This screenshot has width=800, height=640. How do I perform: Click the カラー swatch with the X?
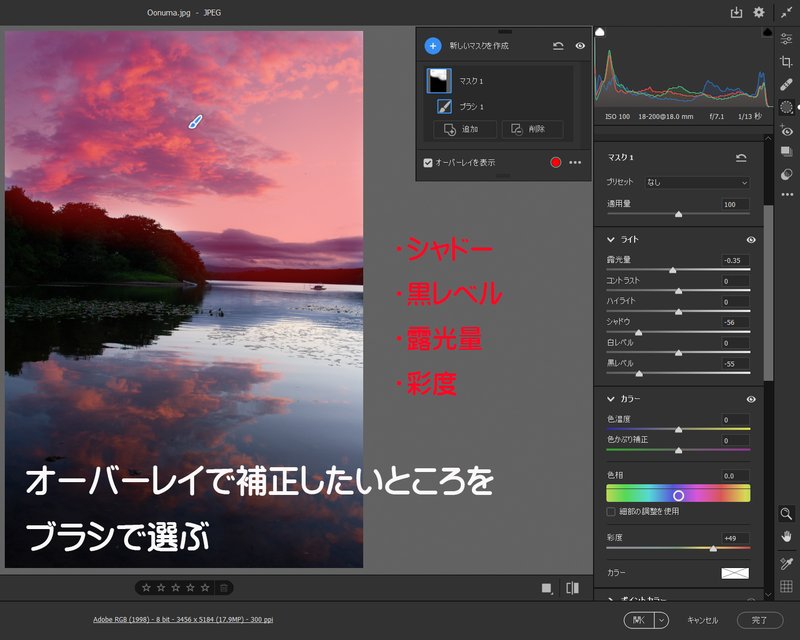pyautogui.click(x=735, y=573)
